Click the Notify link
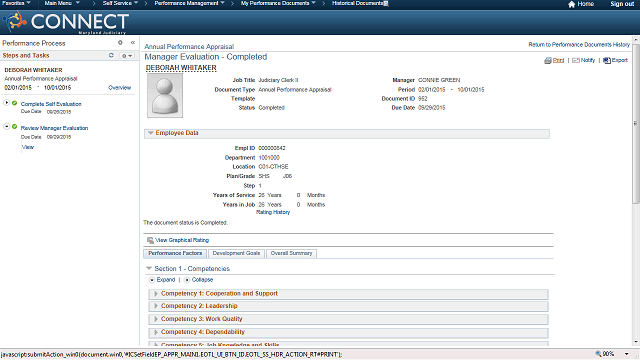Viewport: 640px width, 360px height. click(x=588, y=60)
